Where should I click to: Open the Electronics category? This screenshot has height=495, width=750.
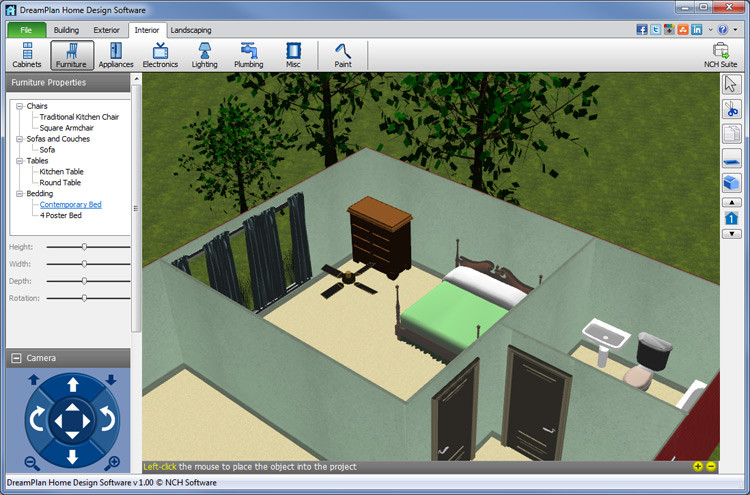160,55
